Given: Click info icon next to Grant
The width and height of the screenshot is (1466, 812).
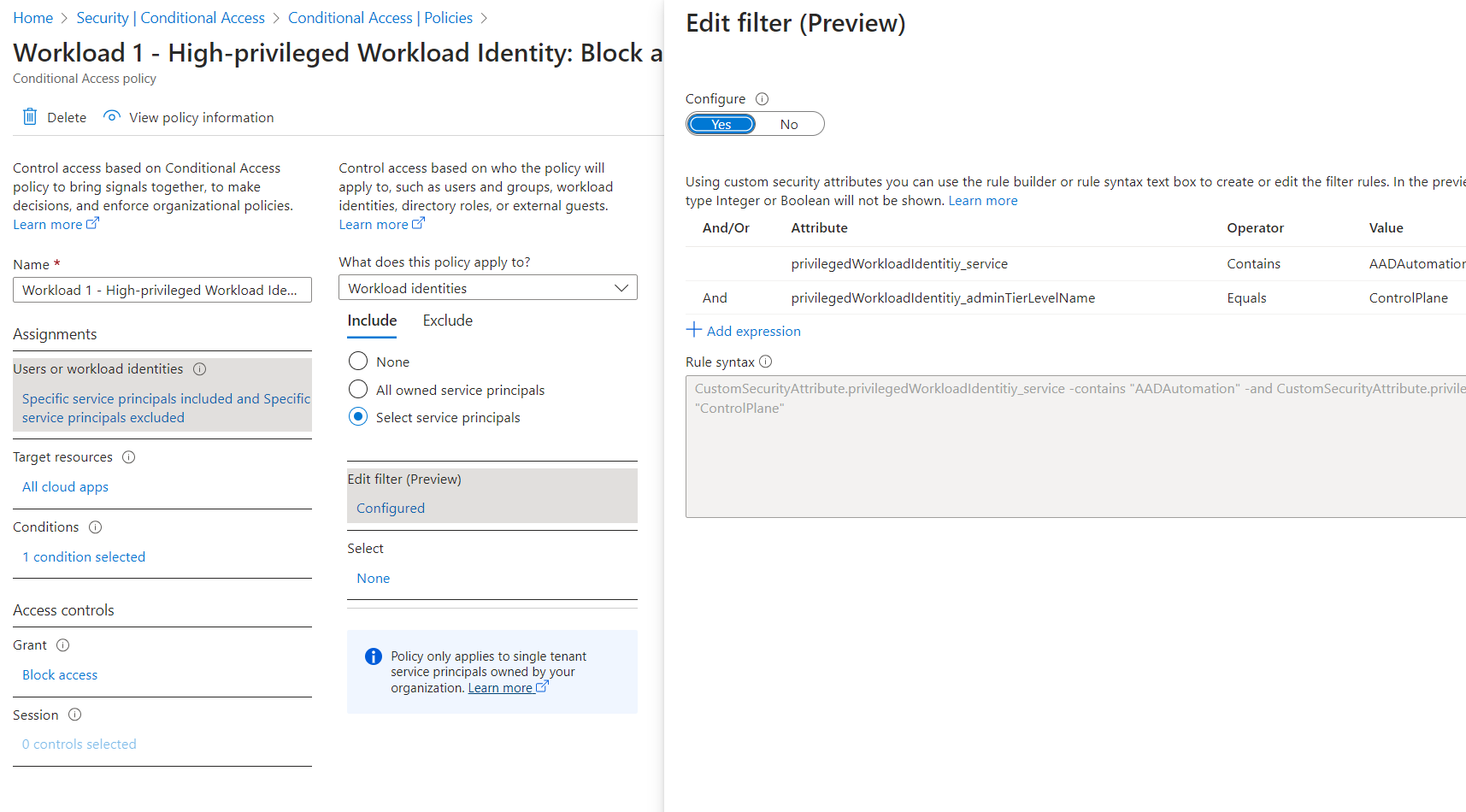Looking at the screenshot, I should (x=63, y=645).
